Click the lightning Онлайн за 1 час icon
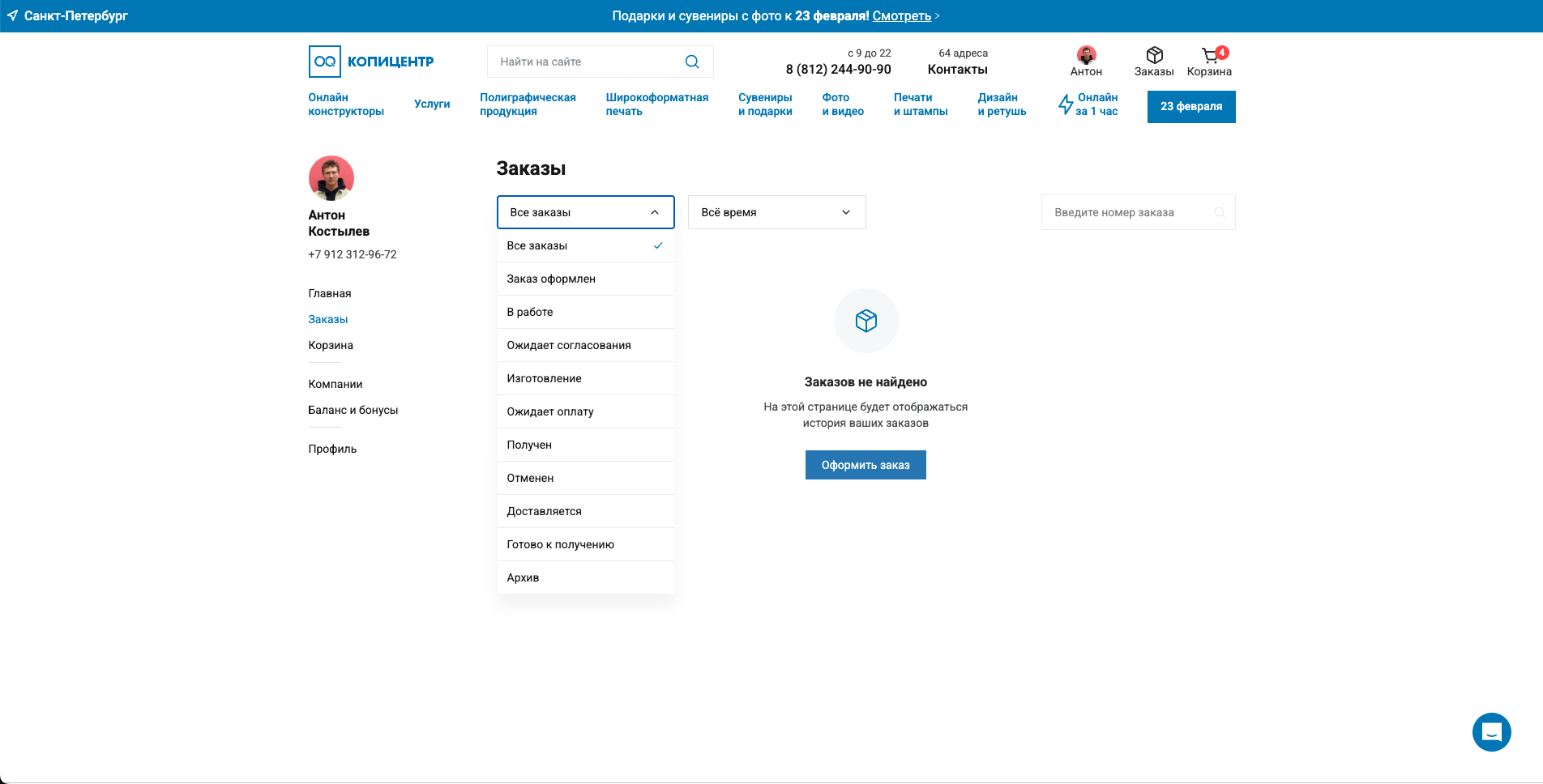1543x784 pixels. point(1066,104)
